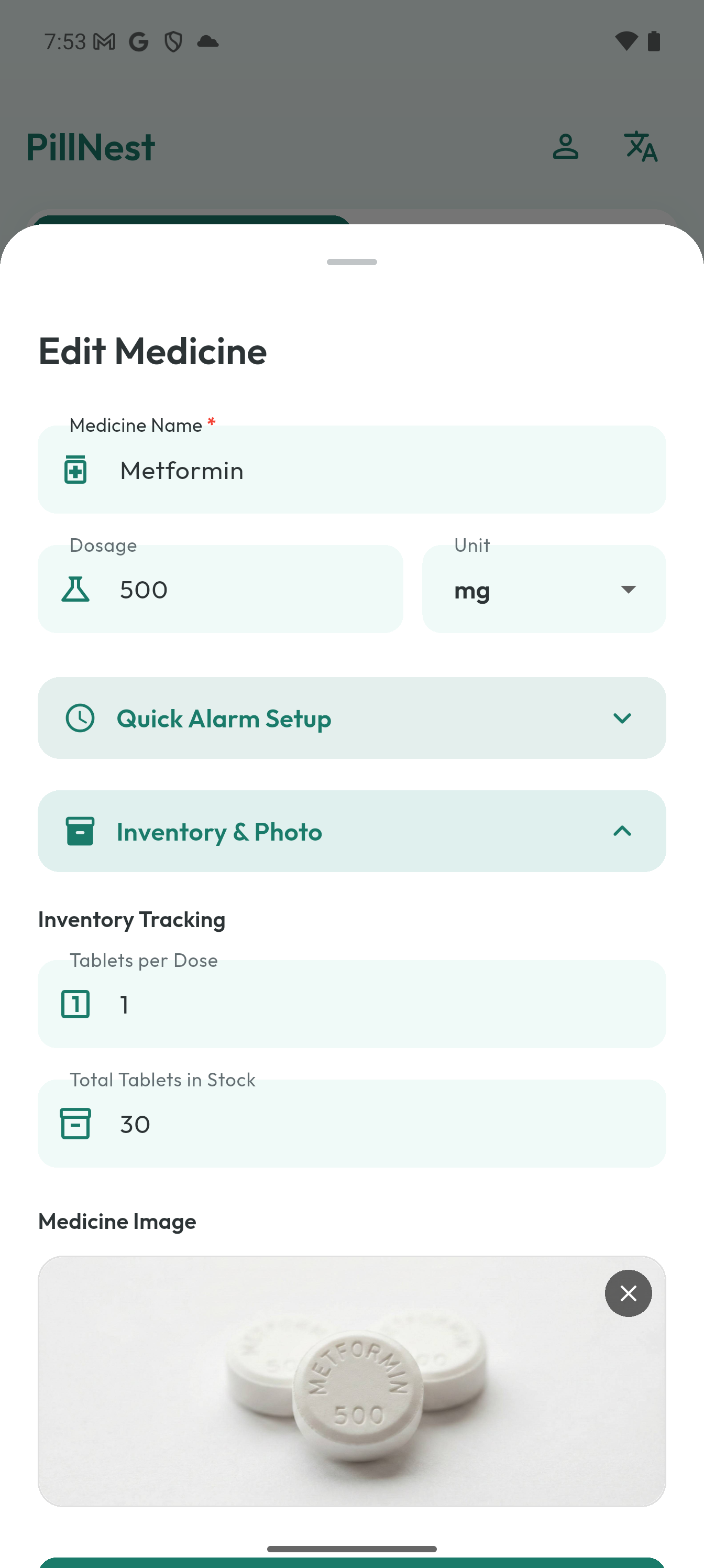Click the profile account icon in the header
Screen dimensions: 704x1568
pyautogui.click(x=566, y=146)
